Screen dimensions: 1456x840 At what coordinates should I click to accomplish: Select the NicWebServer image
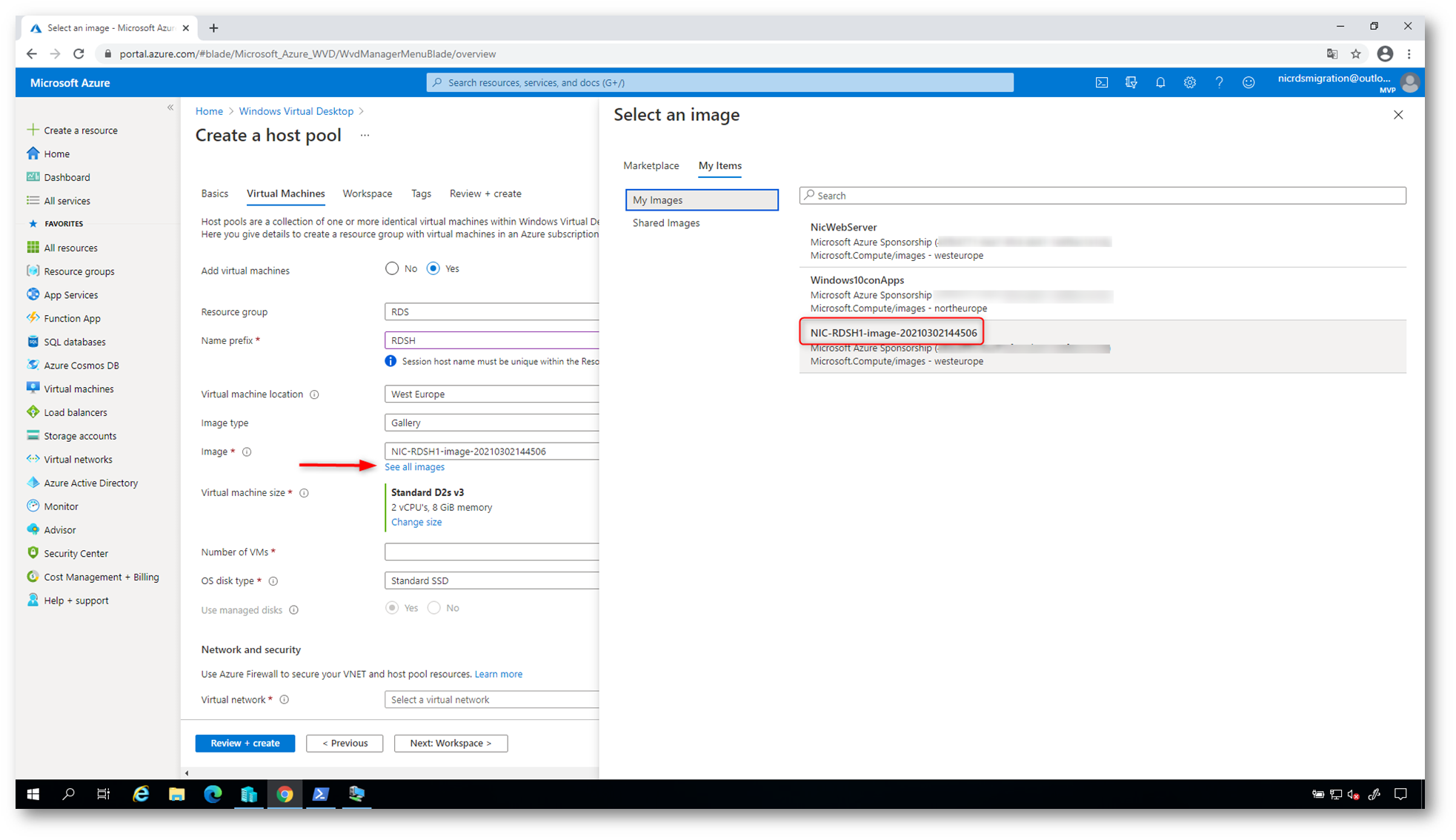click(1103, 241)
